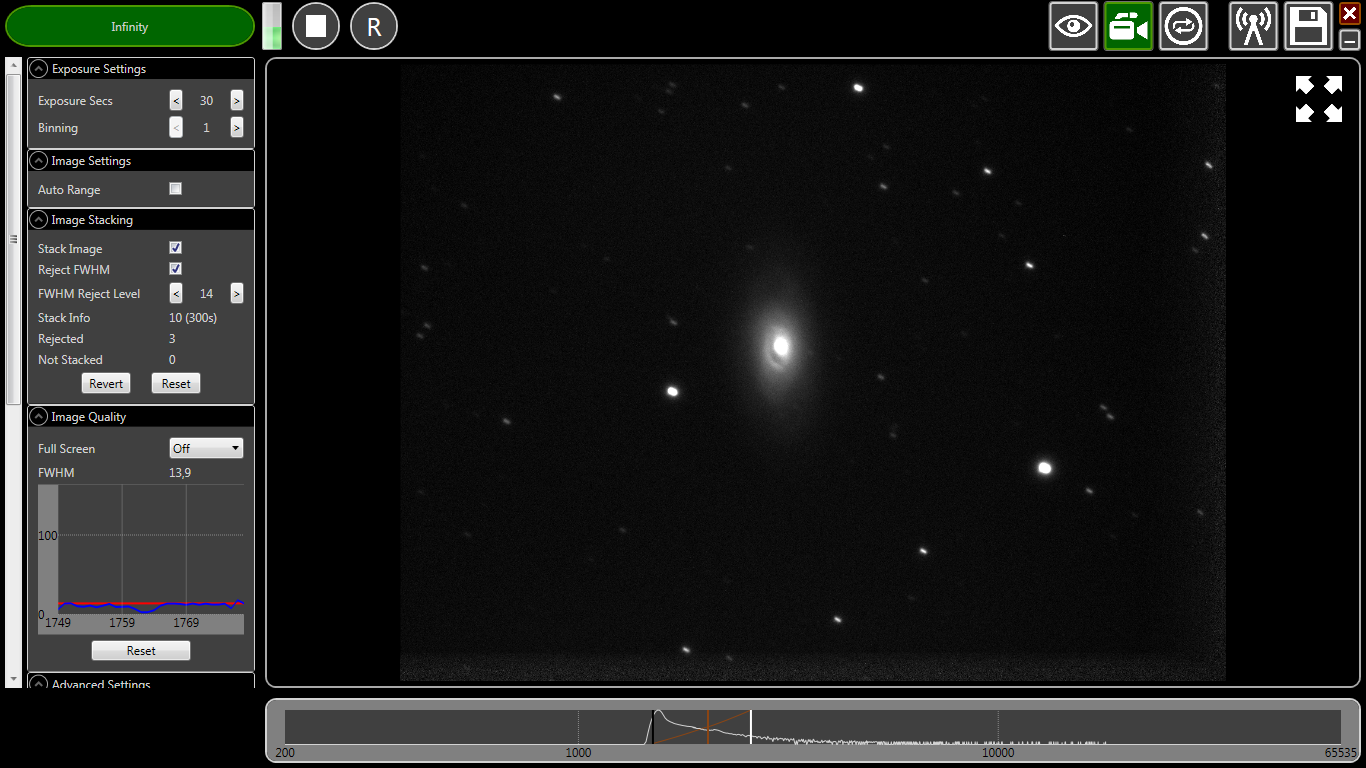Viewport: 1366px width, 768px height.
Task: Collapse the Image Stacking section
Action: coord(39,220)
